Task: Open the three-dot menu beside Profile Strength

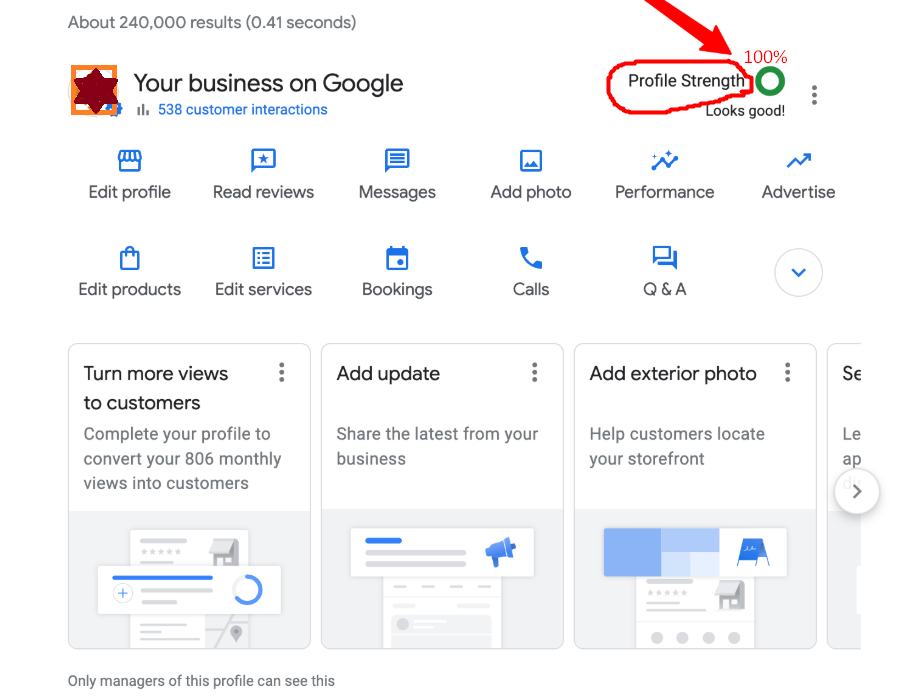Action: coord(814,95)
